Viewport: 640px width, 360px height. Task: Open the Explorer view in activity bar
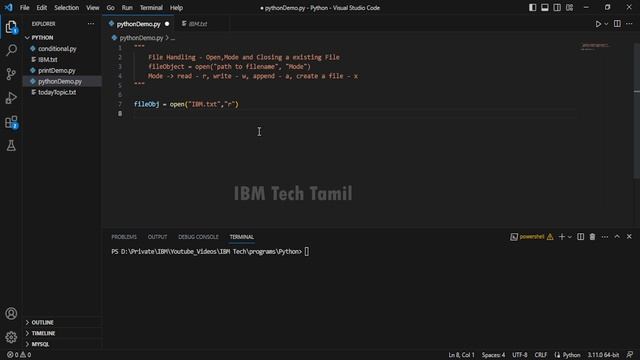11,27
